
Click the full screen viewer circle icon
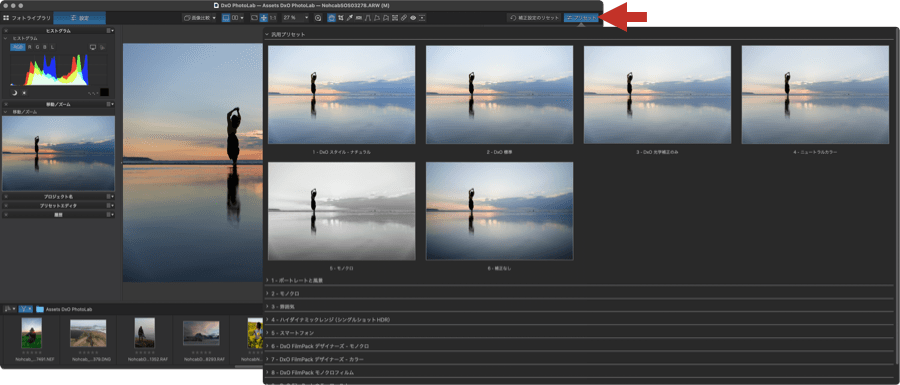coord(318,18)
